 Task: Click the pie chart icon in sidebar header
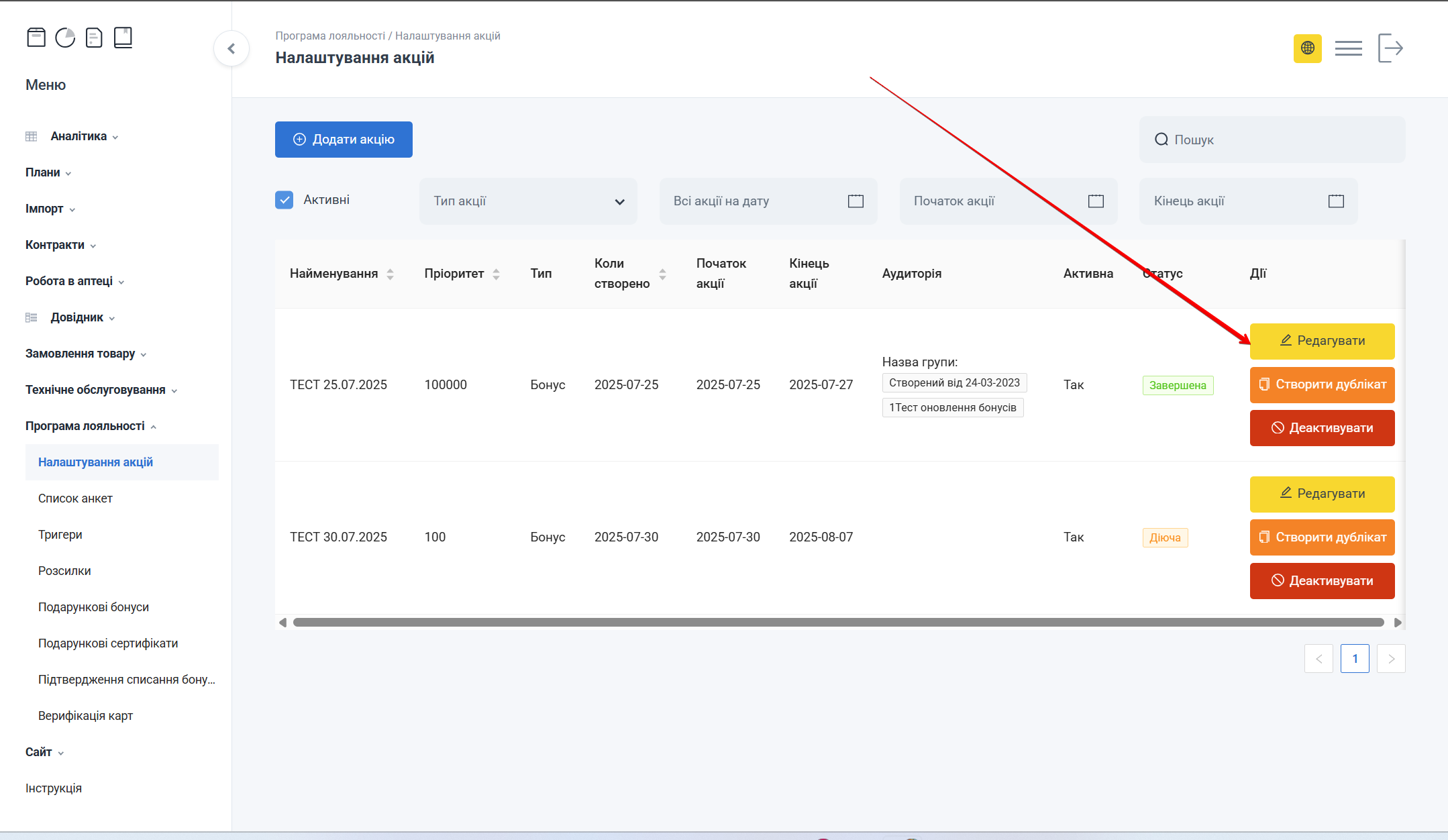(x=65, y=38)
